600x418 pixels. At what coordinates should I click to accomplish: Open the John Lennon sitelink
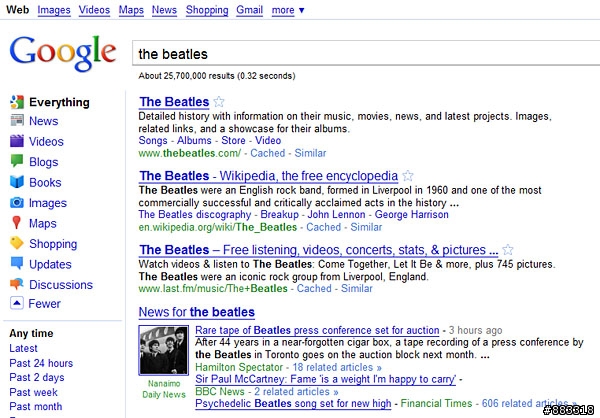click(x=336, y=214)
